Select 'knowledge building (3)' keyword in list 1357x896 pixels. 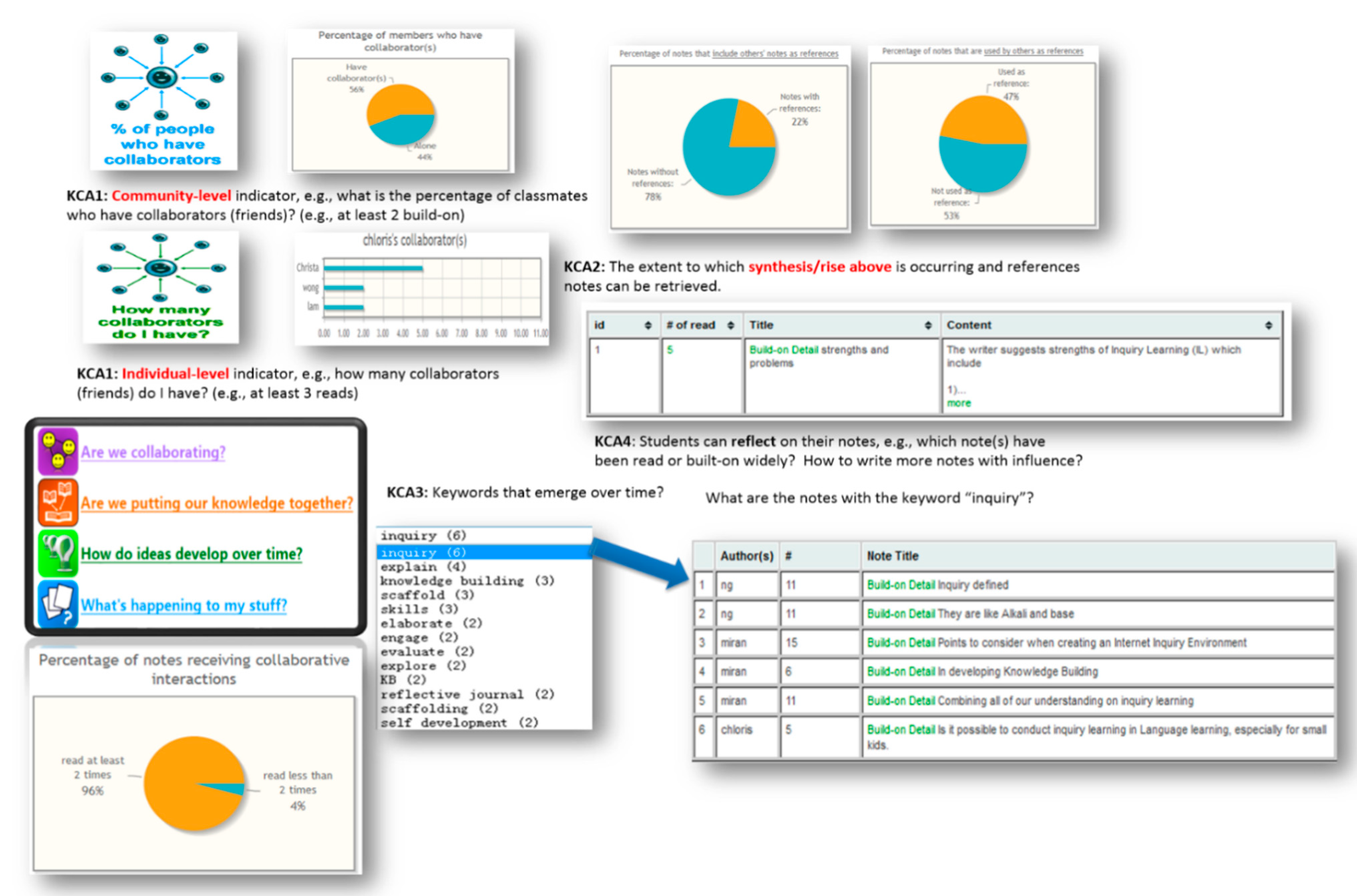467,581
